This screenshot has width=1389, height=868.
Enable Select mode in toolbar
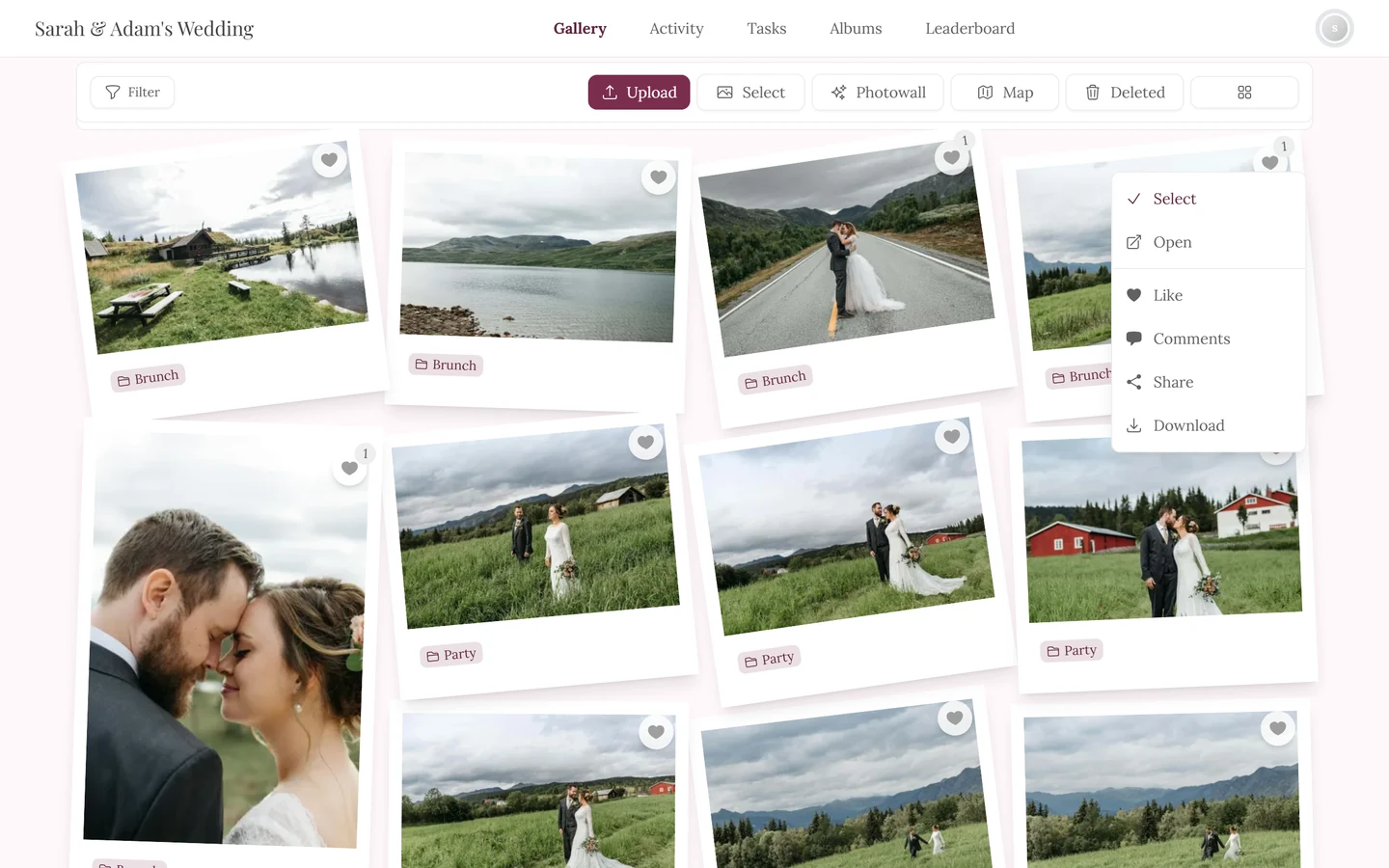point(750,93)
